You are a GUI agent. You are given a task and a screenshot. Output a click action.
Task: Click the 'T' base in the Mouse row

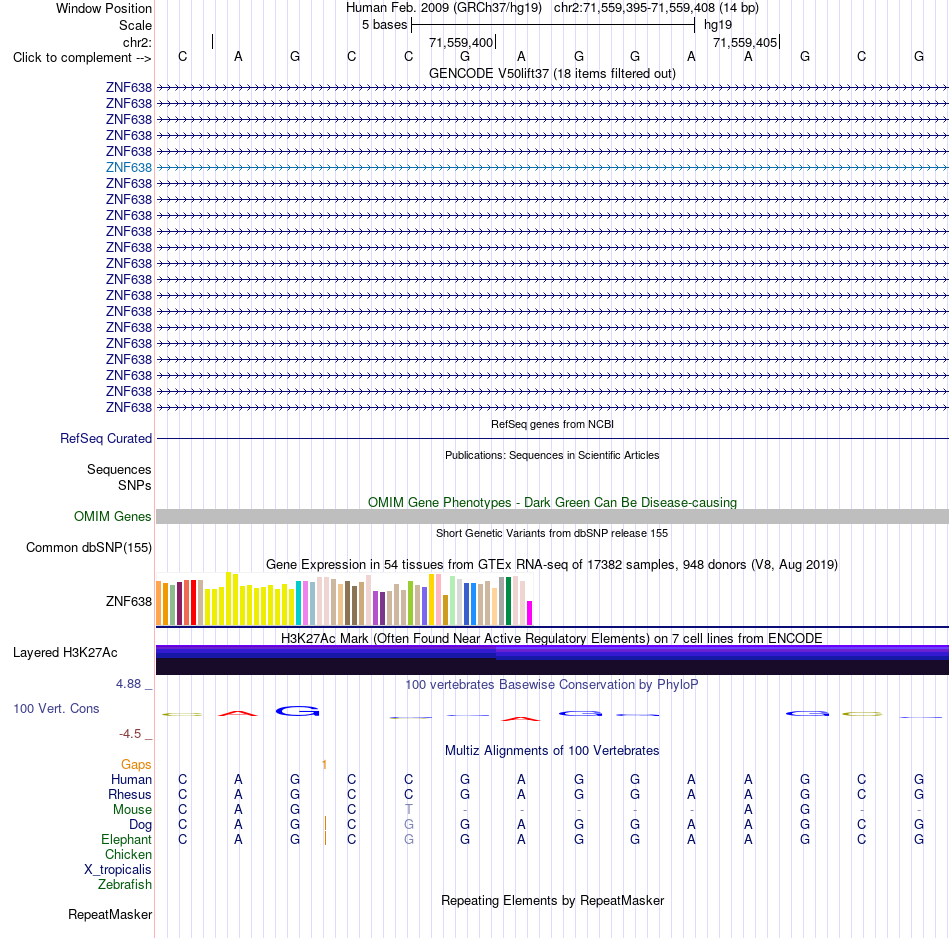coord(408,810)
